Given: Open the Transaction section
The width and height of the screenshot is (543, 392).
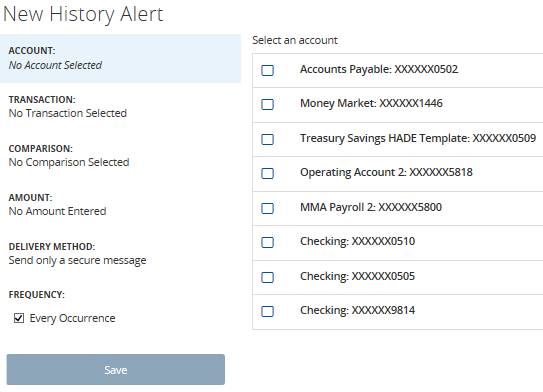Looking at the screenshot, I should [x=120, y=107].
